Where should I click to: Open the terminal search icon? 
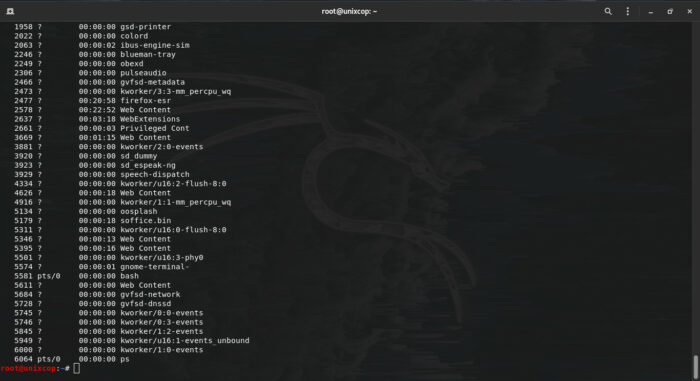(x=608, y=11)
